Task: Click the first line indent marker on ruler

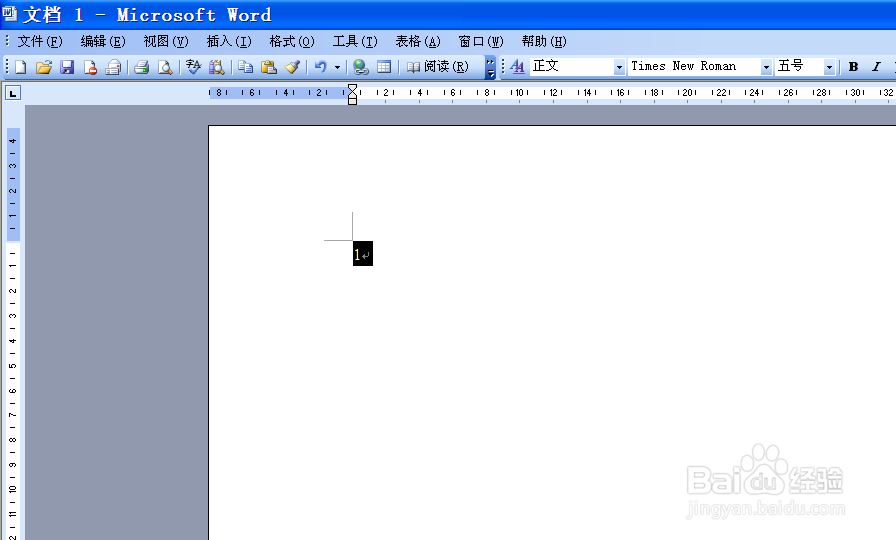Action: (x=353, y=88)
